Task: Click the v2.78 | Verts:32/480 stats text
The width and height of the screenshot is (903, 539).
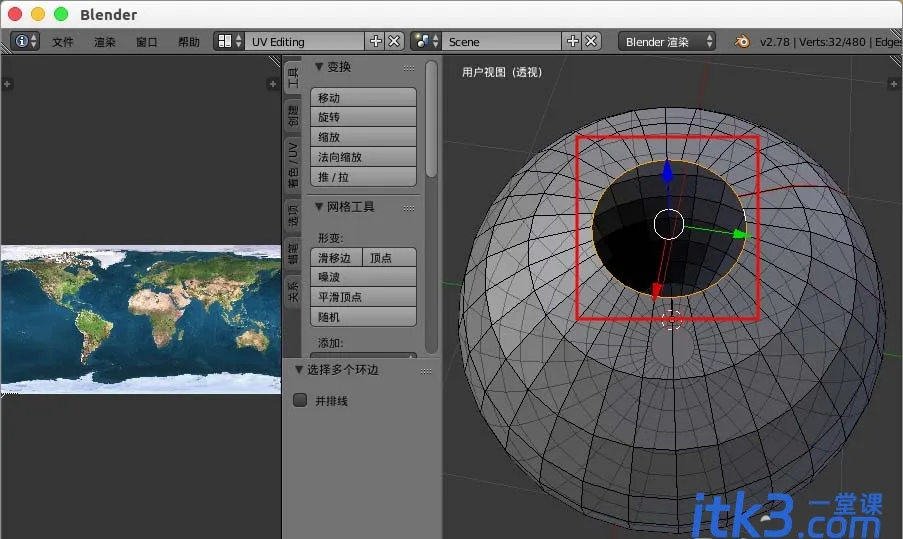Action: [815, 41]
